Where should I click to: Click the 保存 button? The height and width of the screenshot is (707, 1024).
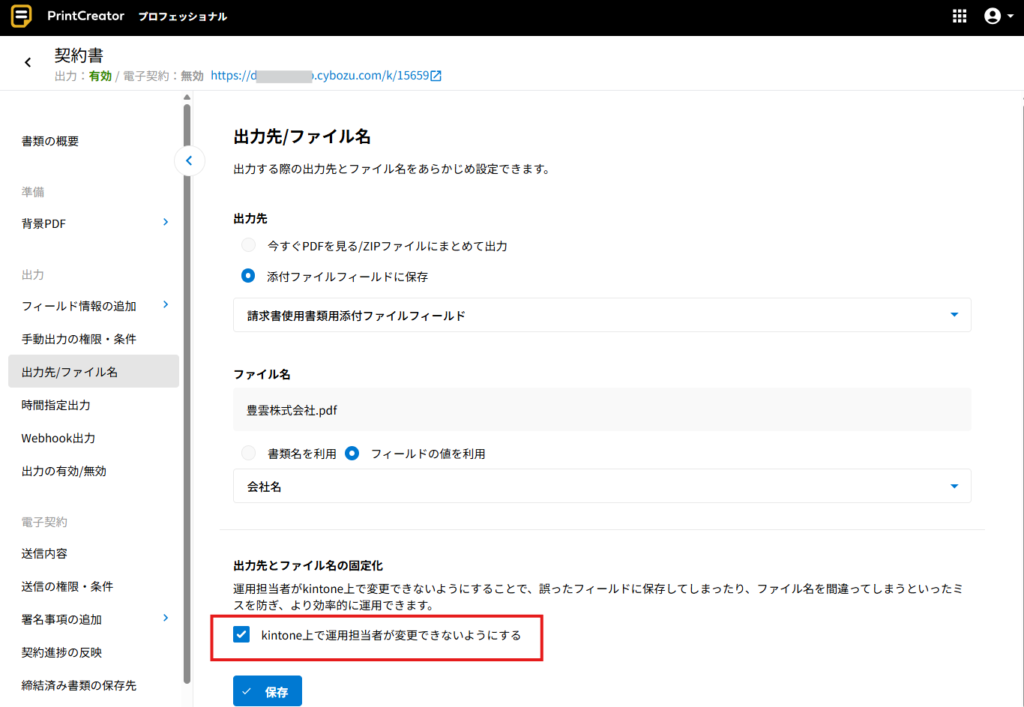(x=267, y=691)
